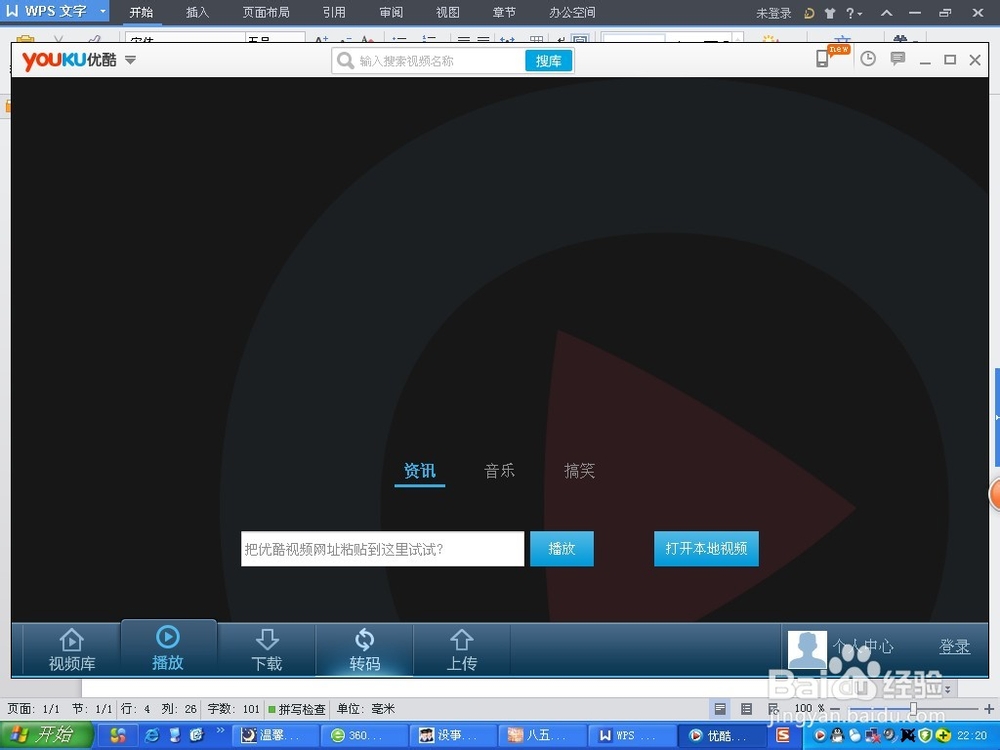The height and width of the screenshot is (750, 1000).
Task: Switch to the 搞笑 tab
Action: (x=579, y=471)
